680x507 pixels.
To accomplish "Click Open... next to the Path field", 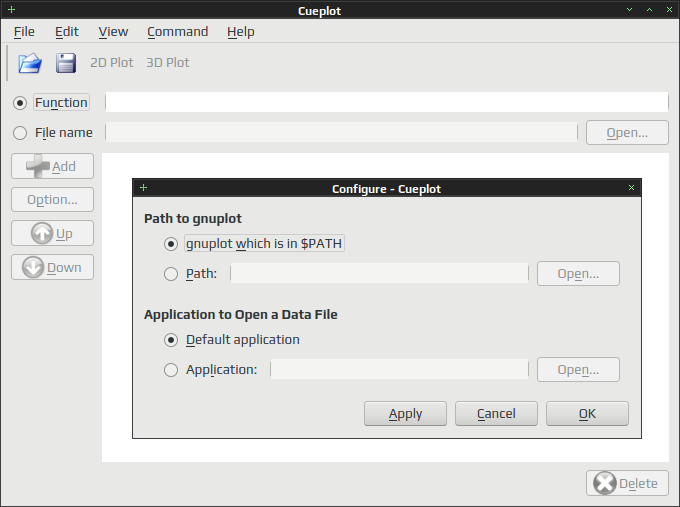I will point(579,274).
